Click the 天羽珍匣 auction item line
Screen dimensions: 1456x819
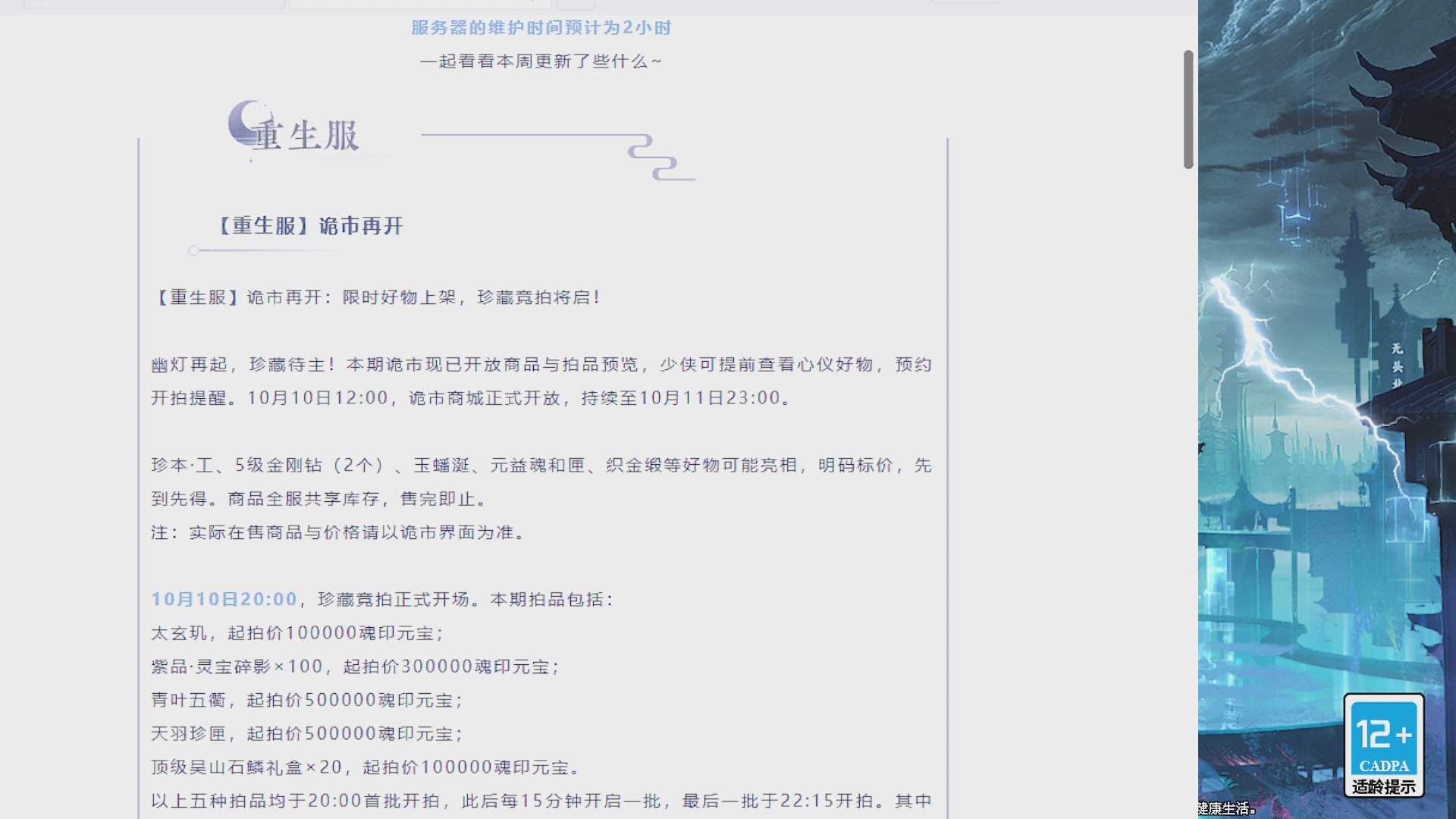(306, 733)
